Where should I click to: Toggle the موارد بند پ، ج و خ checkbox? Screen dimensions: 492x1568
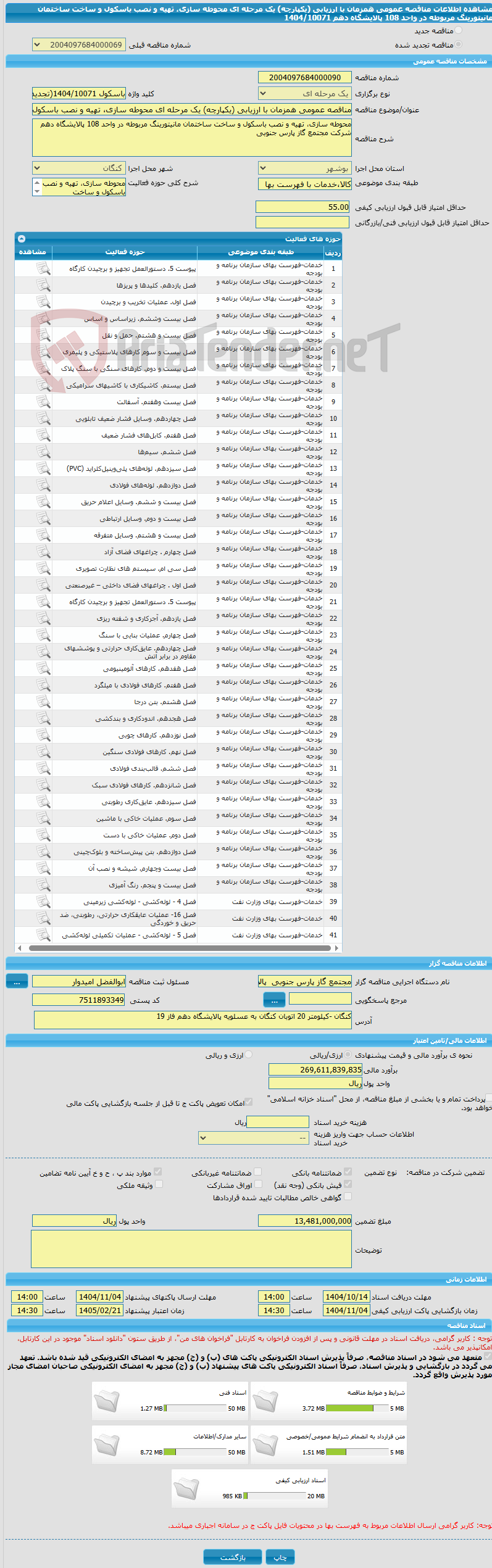pos(158,1171)
